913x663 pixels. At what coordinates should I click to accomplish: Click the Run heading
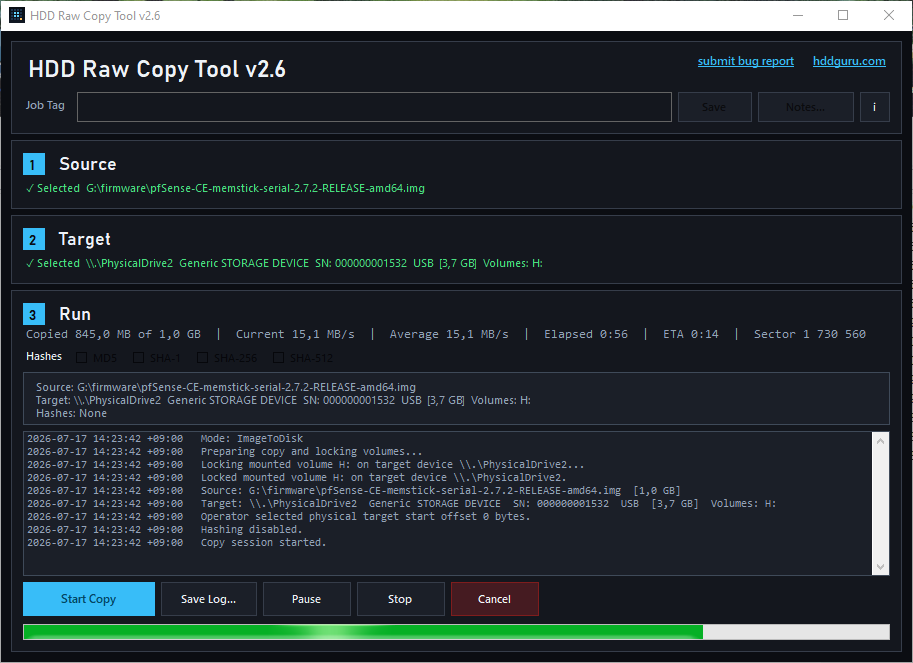(x=75, y=314)
